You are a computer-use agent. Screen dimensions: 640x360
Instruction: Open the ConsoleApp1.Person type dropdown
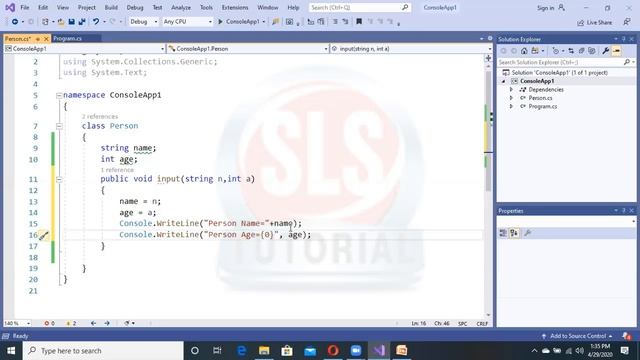coord(248,49)
